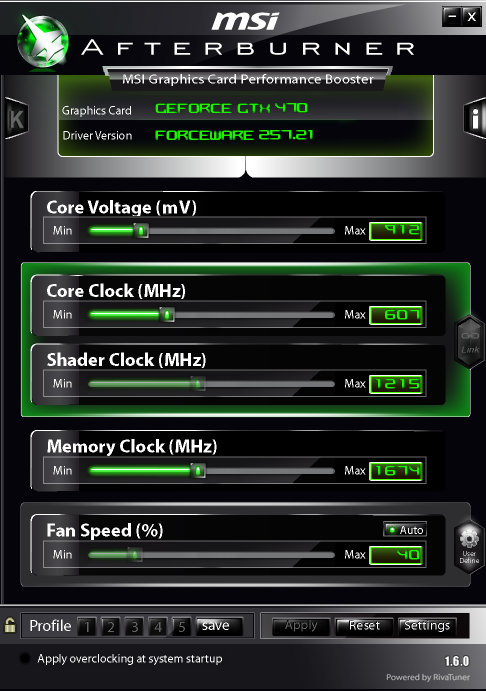
Task: Toggle the Link button for core and shader clocks
Action: tap(470, 342)
